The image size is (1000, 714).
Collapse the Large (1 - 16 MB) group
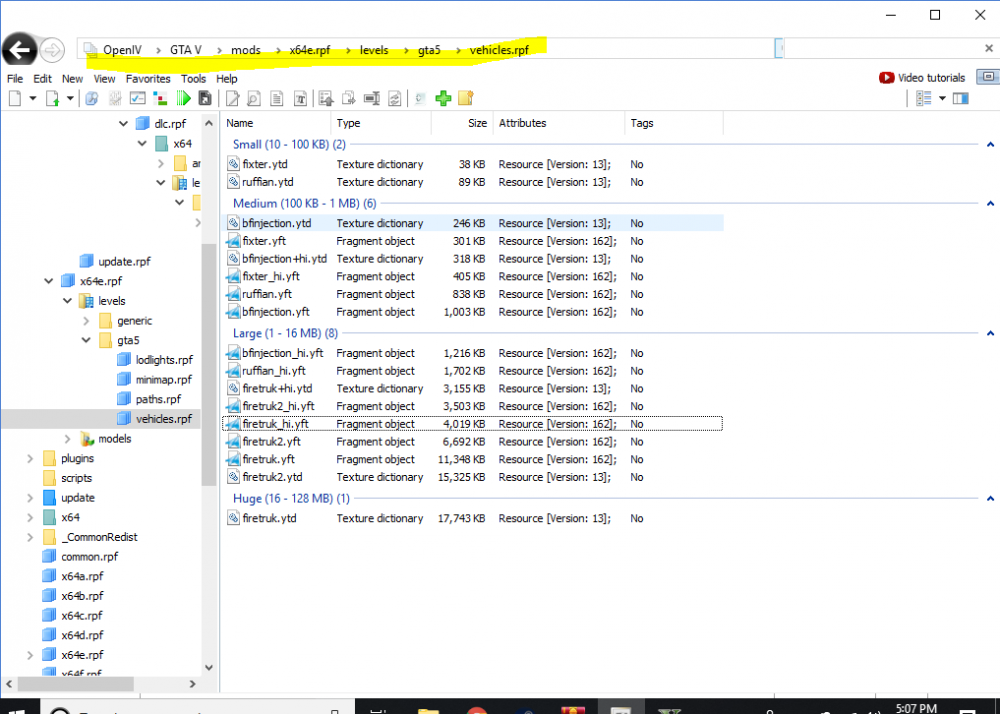click(x=990, y=333)
